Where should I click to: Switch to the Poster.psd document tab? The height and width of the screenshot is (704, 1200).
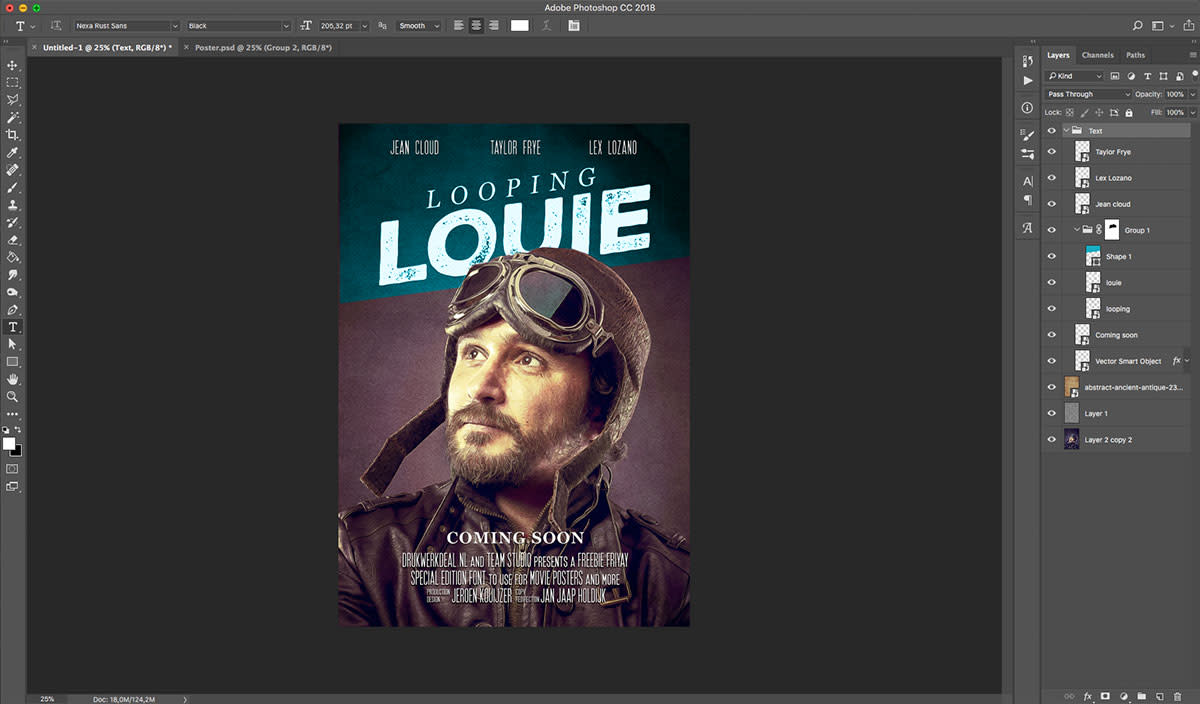262,47
